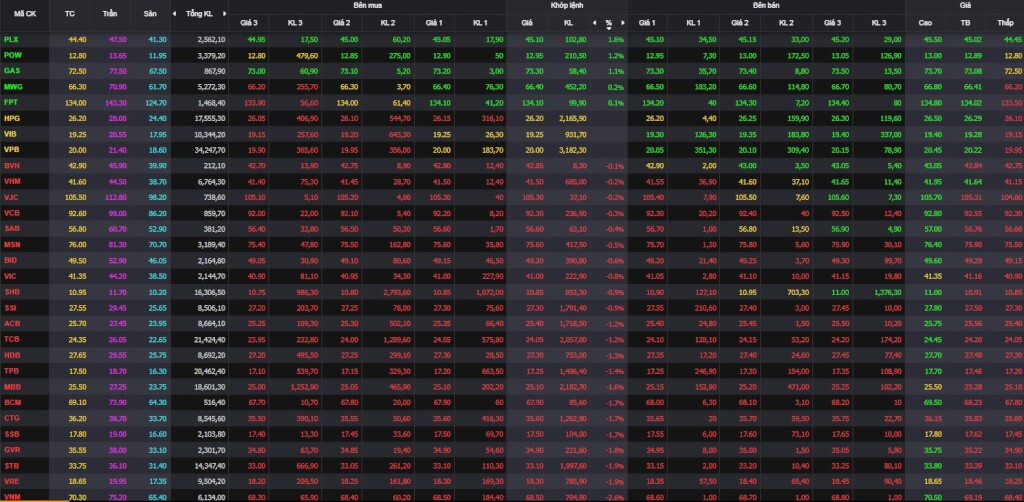Click FPT floor price 124.70
The width and height of the screenshot is (1024, 502).
(157, 102)
